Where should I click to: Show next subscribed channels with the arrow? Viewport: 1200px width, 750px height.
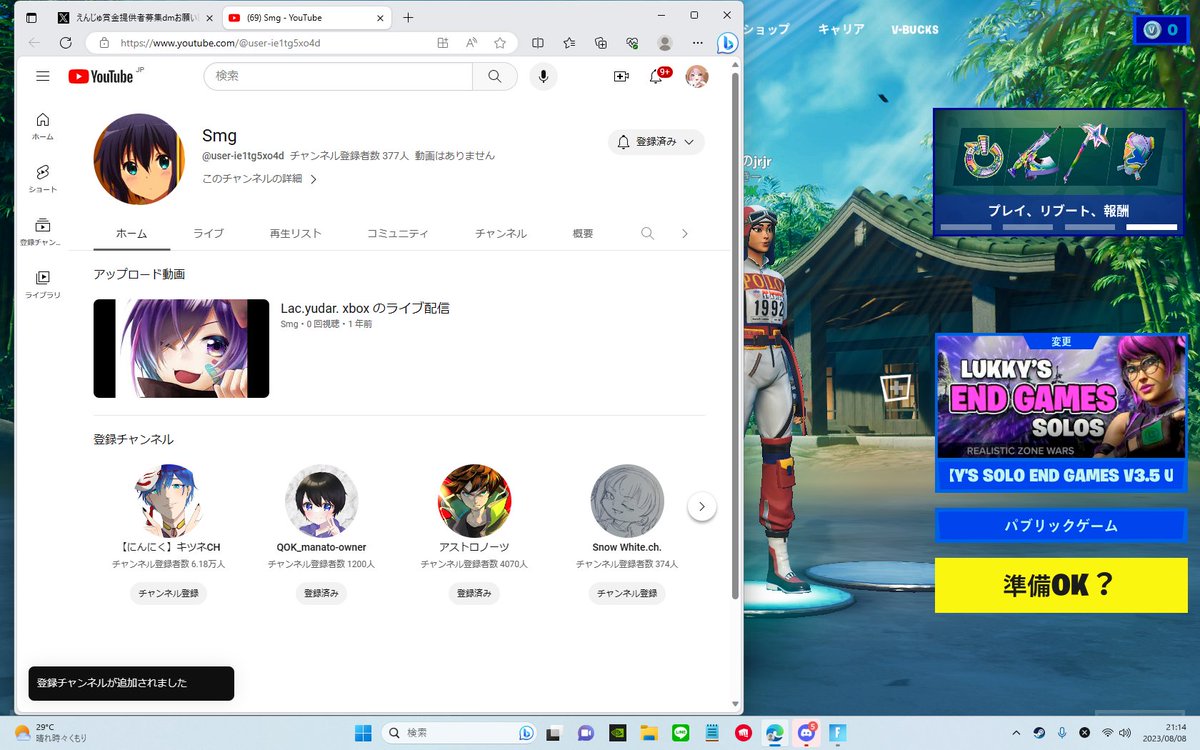(x=702, y=507)
